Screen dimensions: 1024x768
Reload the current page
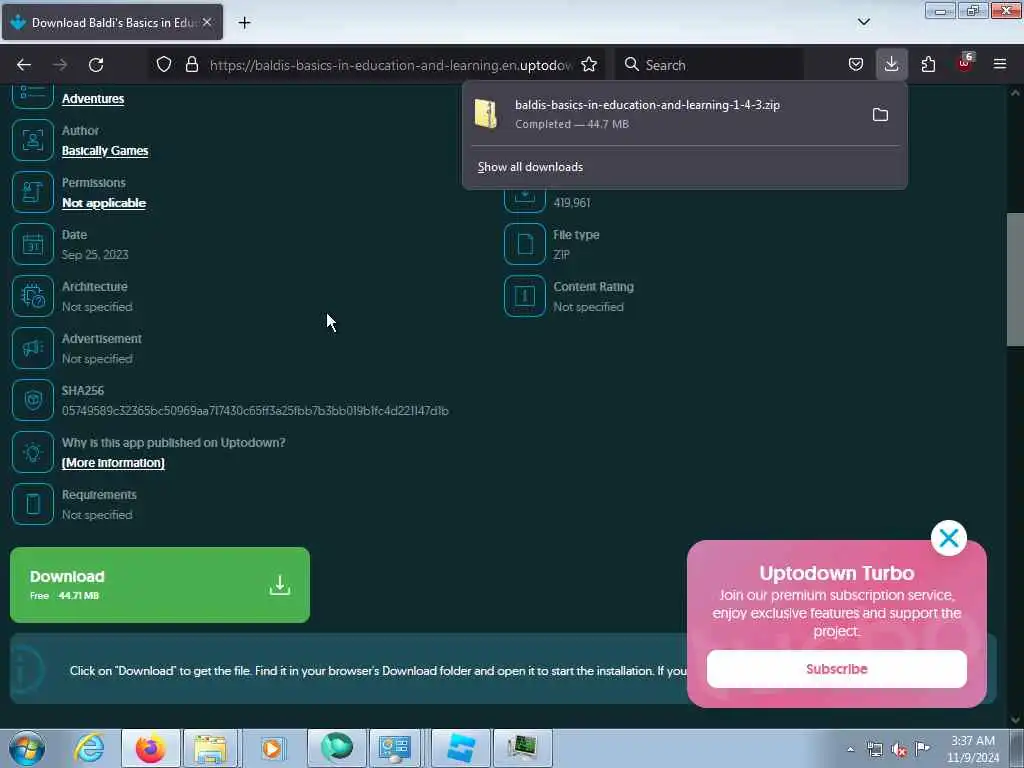tap(96, 65)
